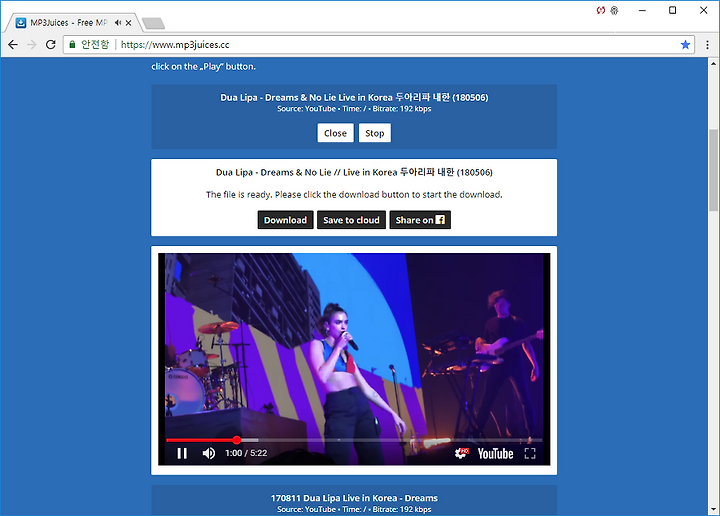Image resolution: width=720 pixels, height=516 pixels.
Task: Click the red extension icon in title bar
Action: [601, 10]
